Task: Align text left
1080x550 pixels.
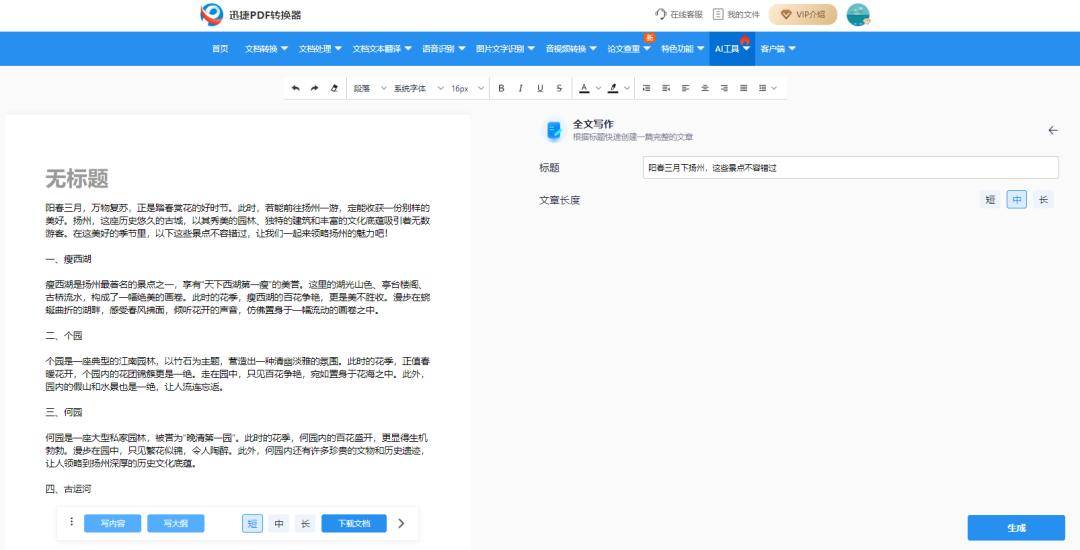Action: [685, 88]
